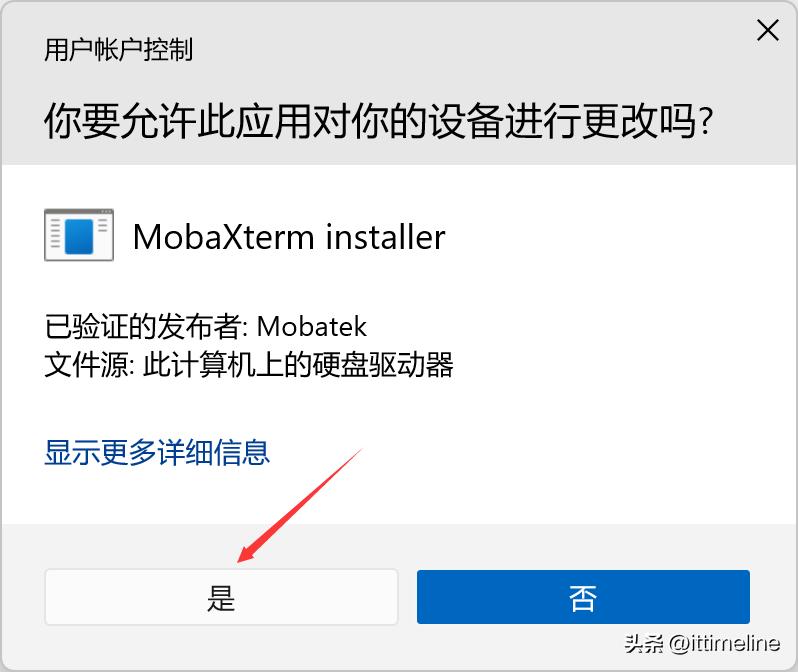798x672 pixels.
Task: Click the blue 否 (No) button
Action: pos(583,597)
